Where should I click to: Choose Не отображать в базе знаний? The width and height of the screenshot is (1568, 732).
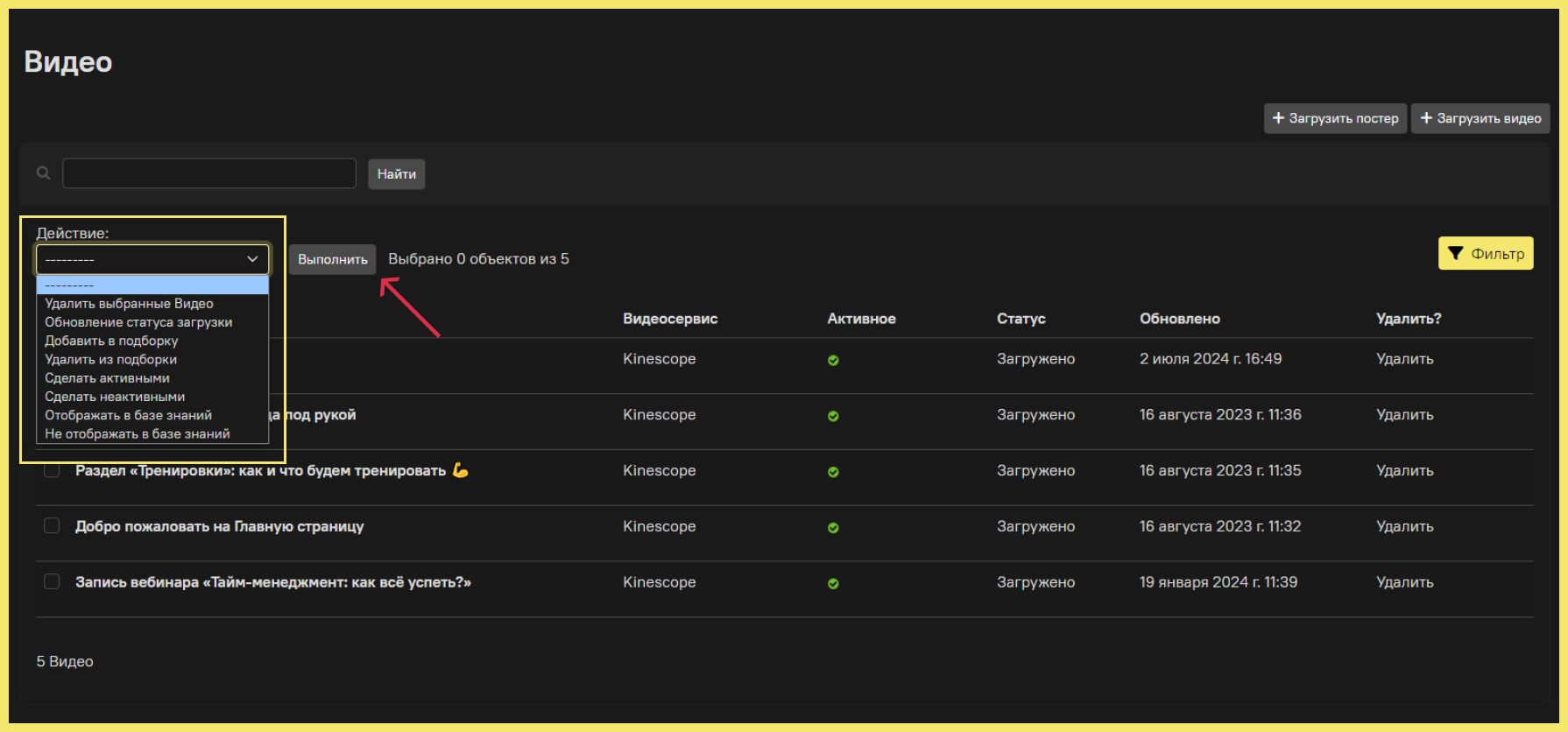[x=152, y=433]
